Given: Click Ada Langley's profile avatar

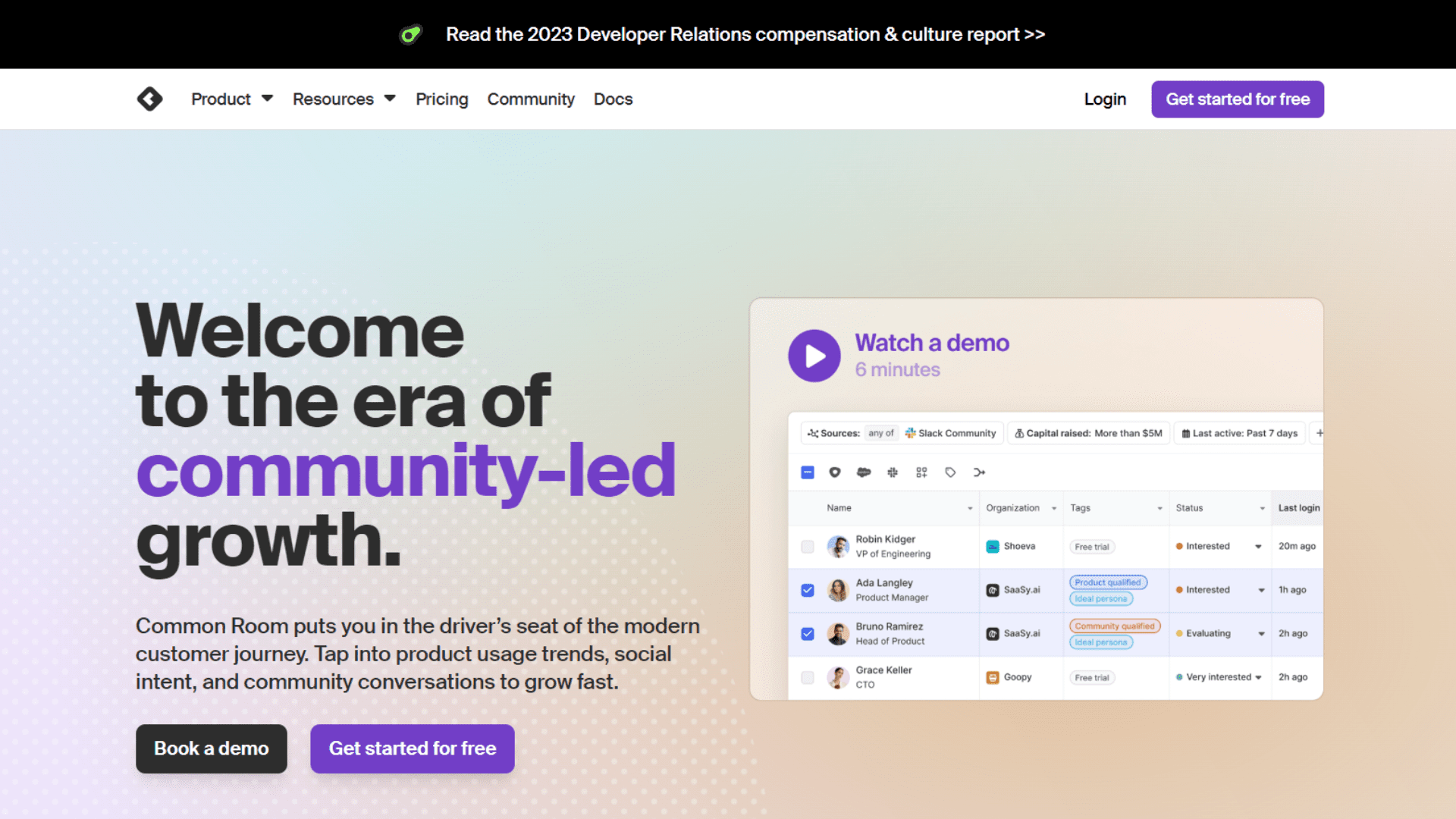Looking at the screenshot, I should 838,590.
